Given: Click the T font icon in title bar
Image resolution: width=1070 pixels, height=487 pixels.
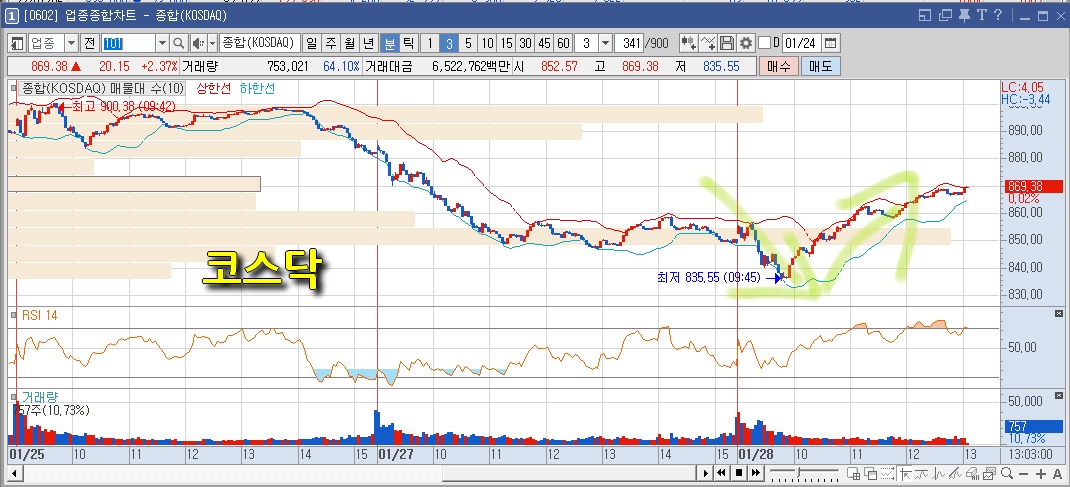Looking at the screenshot, I should tap(981, 14).
